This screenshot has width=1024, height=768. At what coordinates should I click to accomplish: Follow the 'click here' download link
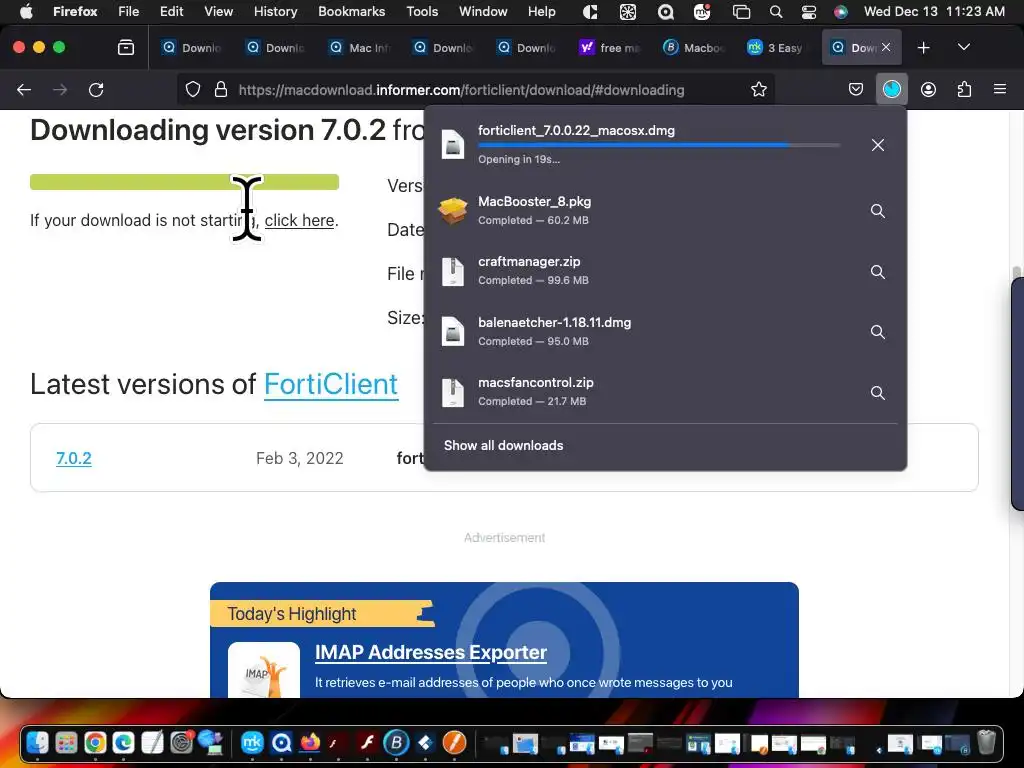[x=299, y=221]
